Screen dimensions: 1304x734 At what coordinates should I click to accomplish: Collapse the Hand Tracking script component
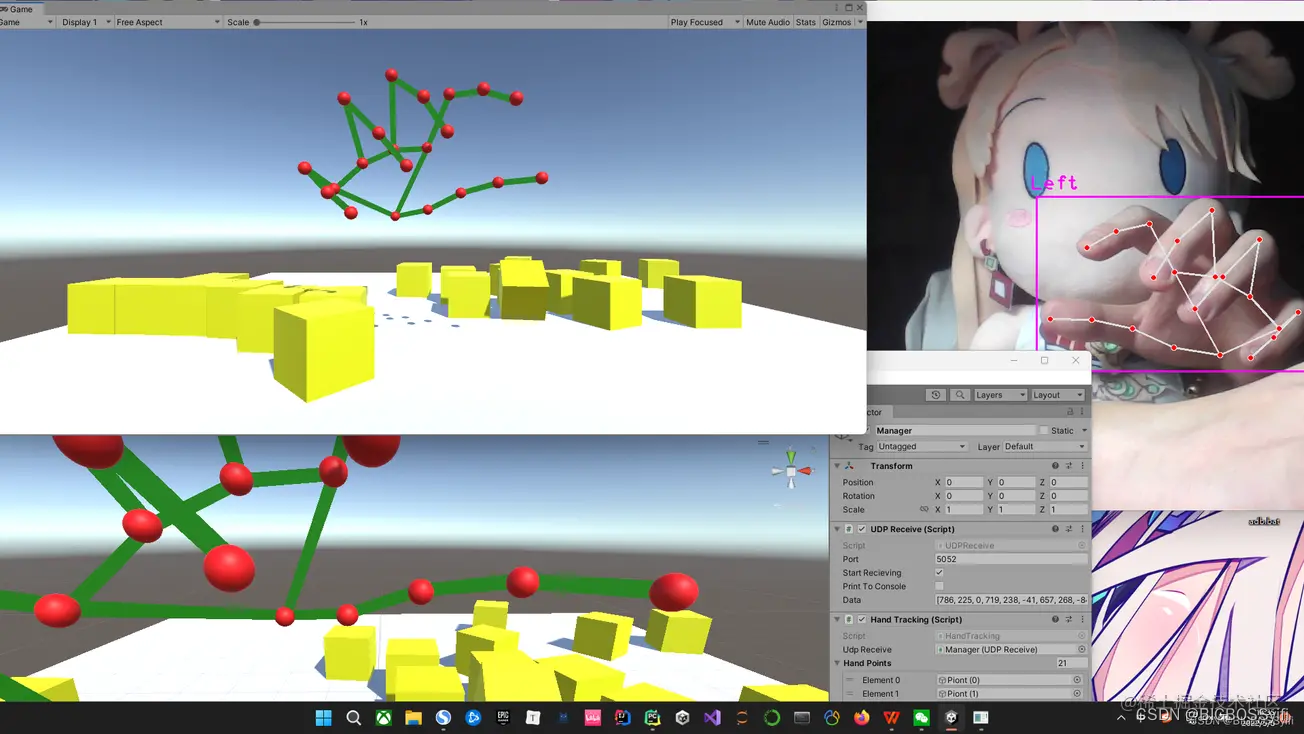coord(837,620)
